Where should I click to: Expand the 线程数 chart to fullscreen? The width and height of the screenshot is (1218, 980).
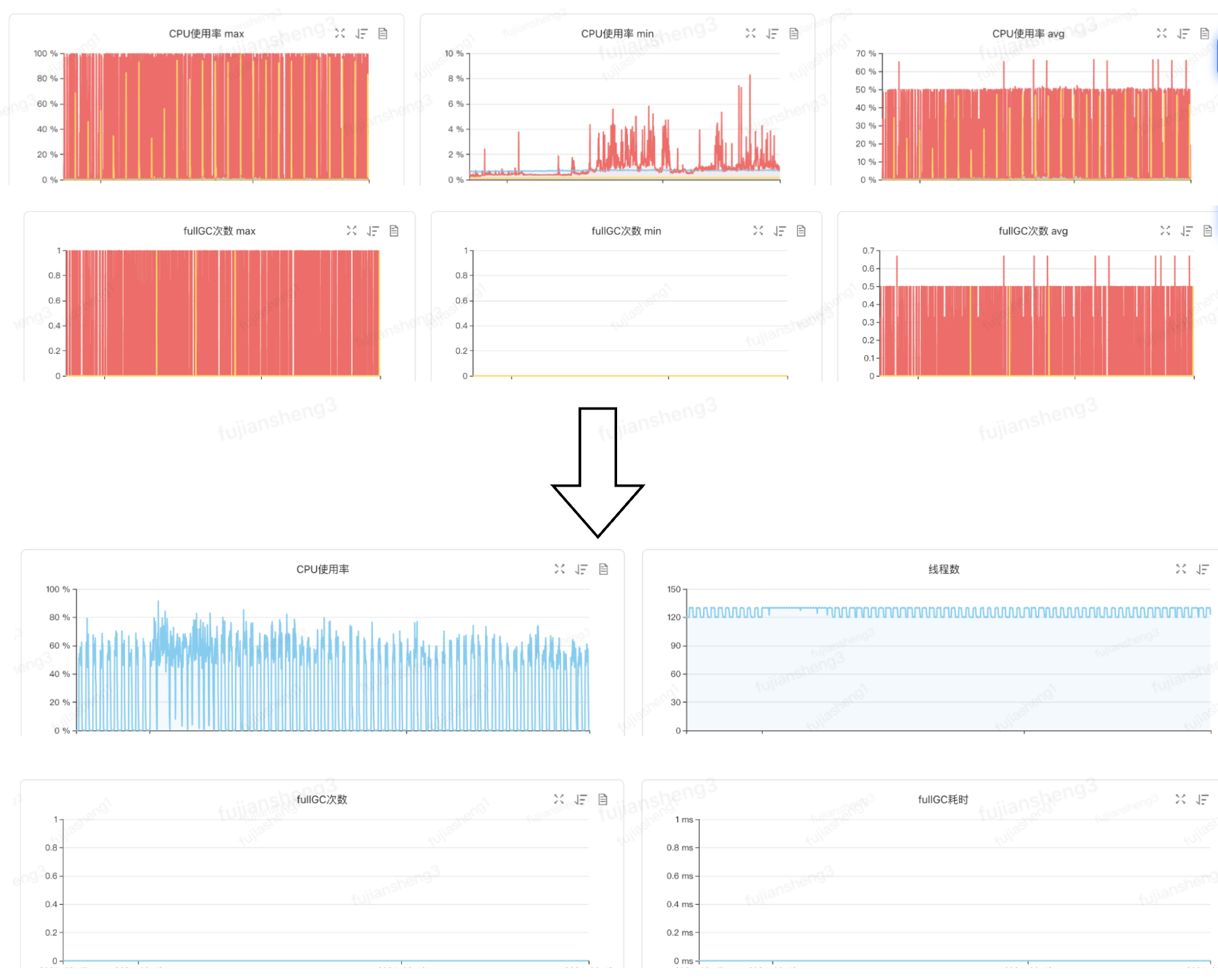coord(1181,569)
